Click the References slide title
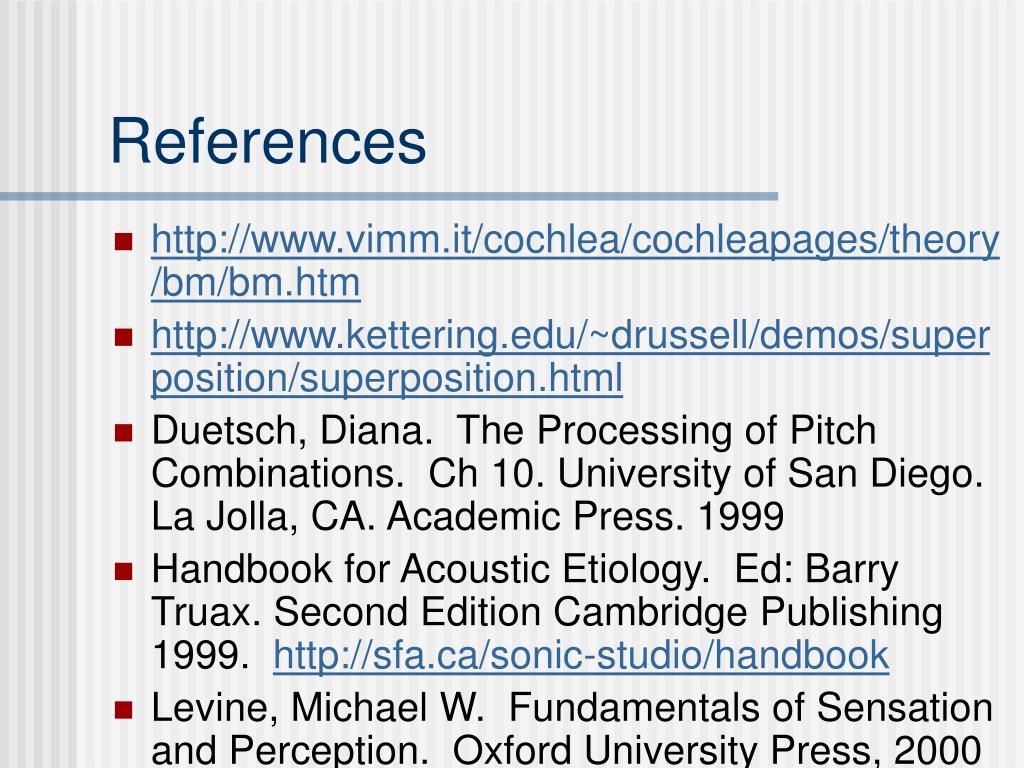 click(x=268, y=141)
